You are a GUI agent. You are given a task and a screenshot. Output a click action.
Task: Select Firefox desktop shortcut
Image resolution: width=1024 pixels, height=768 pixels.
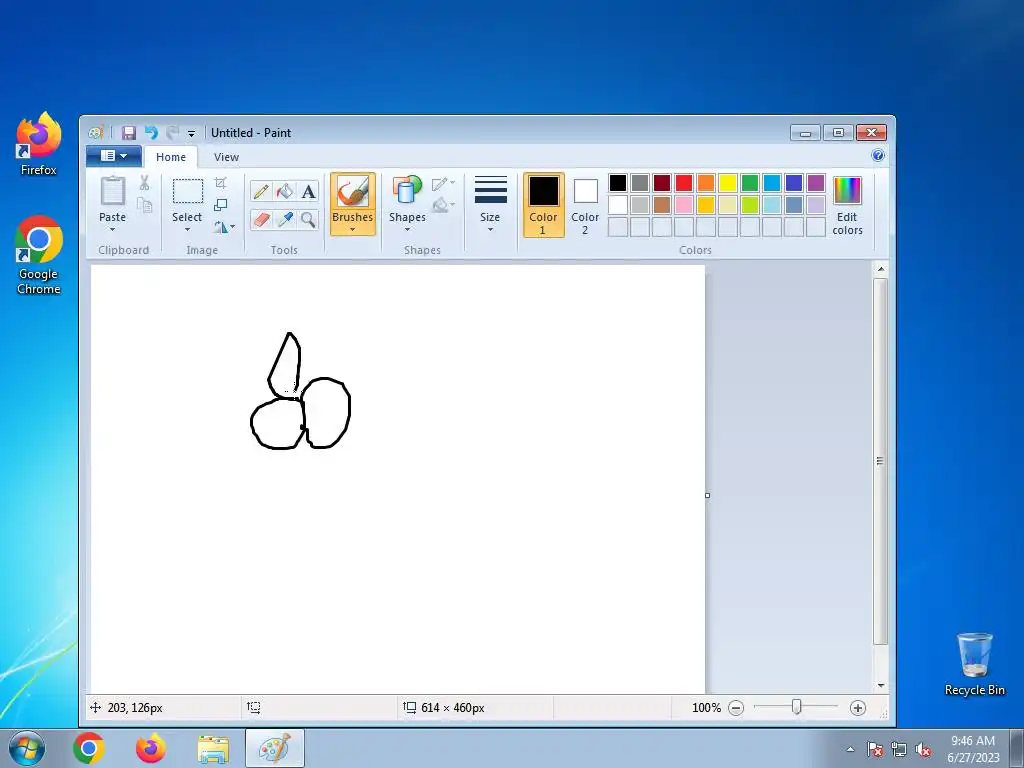pyautogui.click(x=39, y=144)
